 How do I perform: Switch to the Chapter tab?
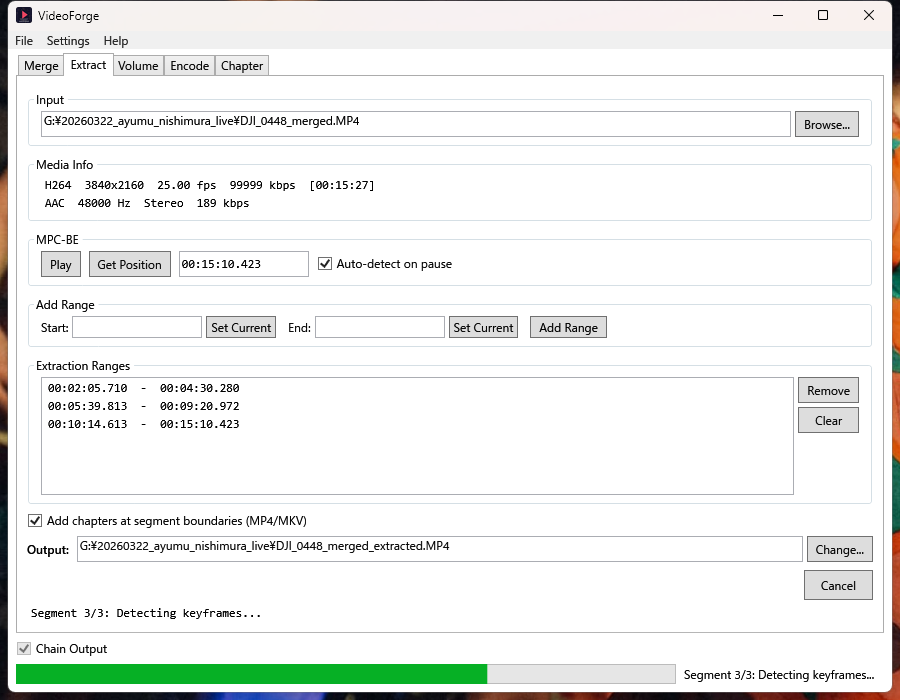click(x=242, y=66)
